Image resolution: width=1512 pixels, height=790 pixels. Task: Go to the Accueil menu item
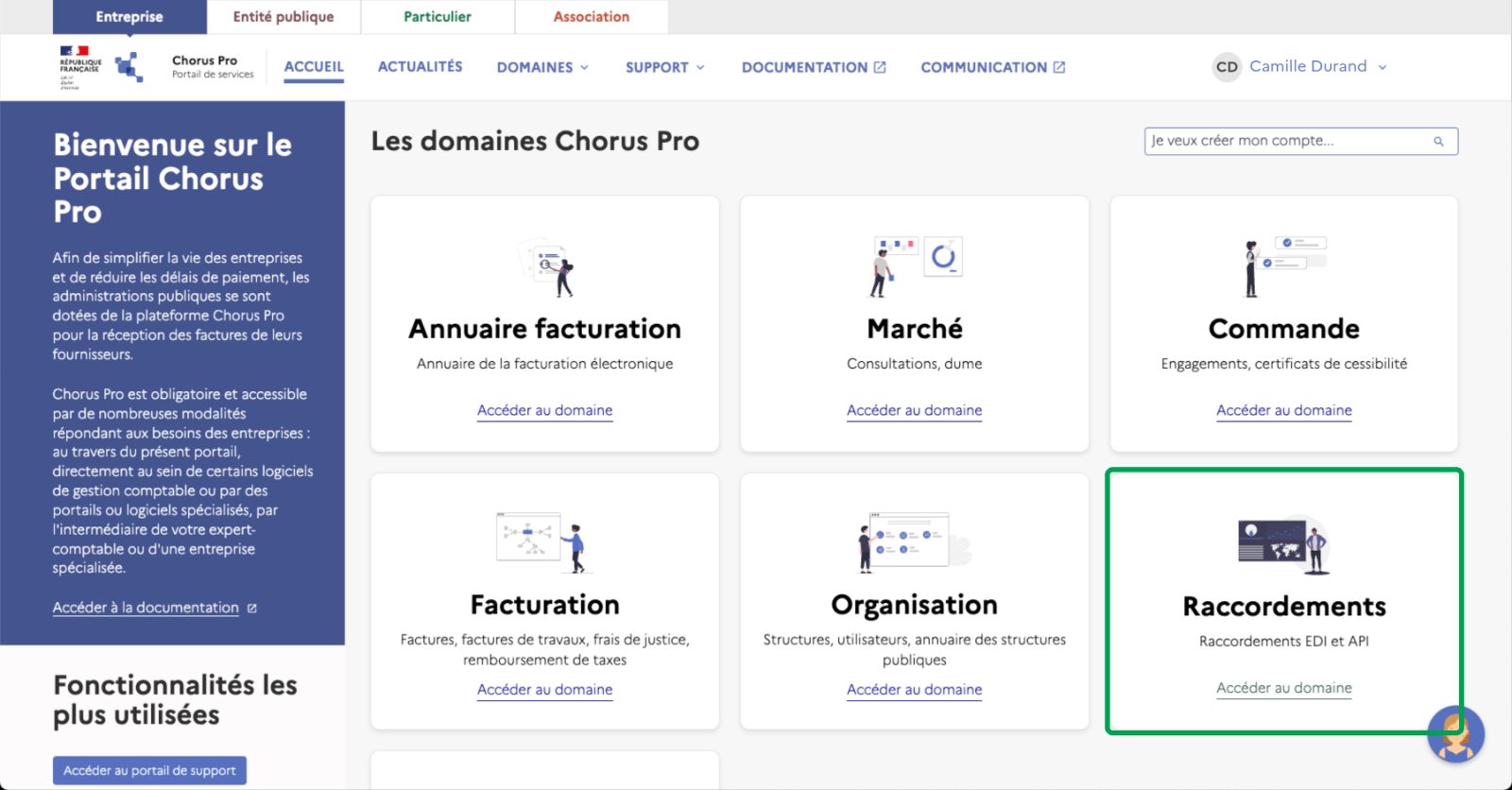coord(314,67)
